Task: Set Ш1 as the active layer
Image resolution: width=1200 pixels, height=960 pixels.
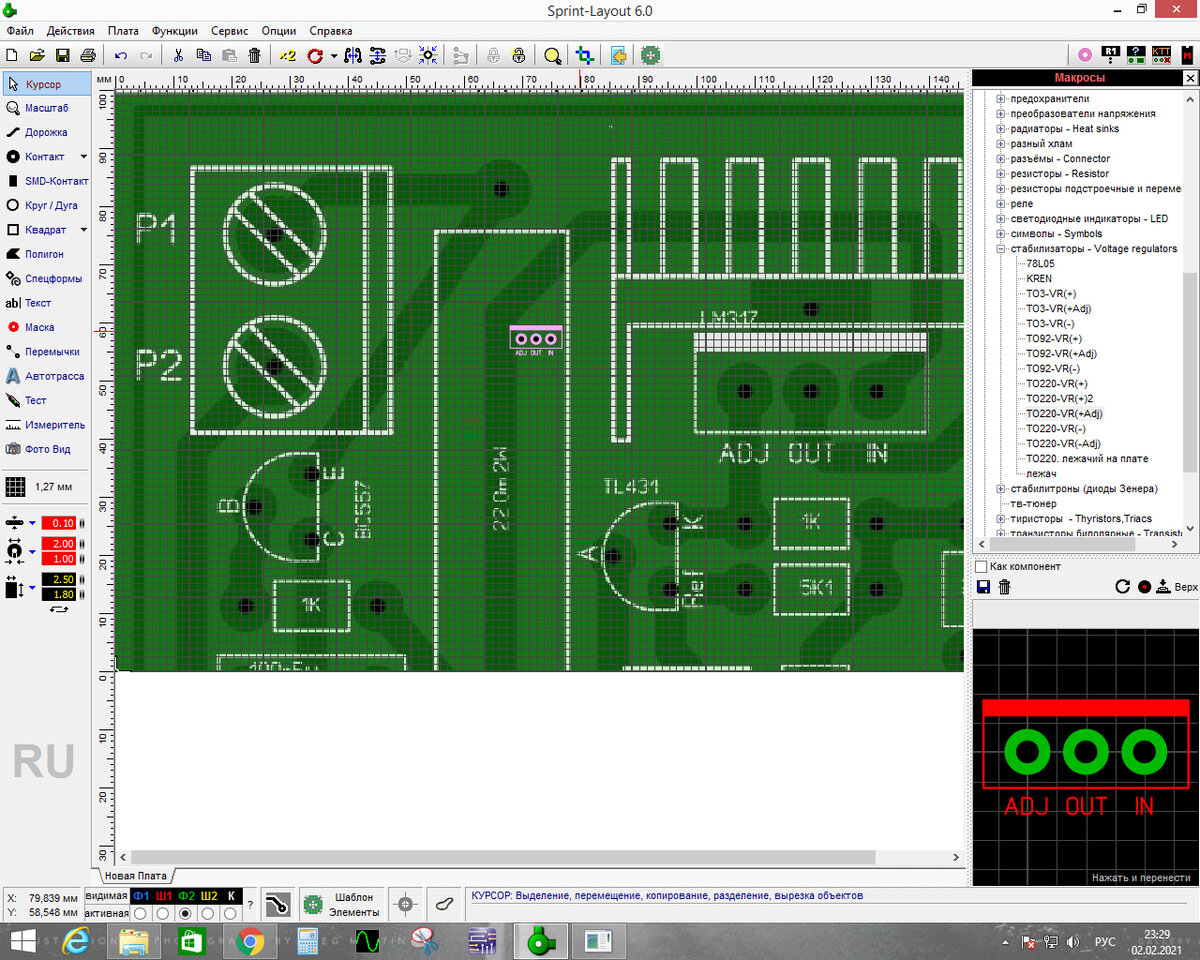Action: pos(163,914)
